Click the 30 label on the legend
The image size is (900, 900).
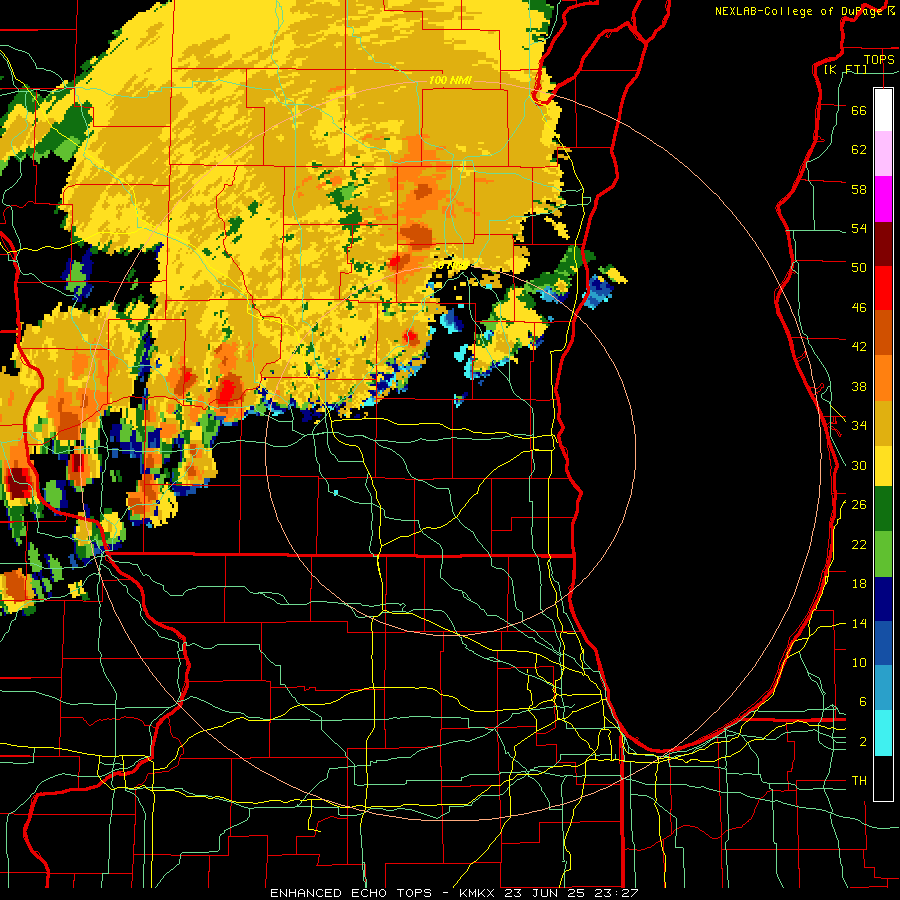(x=859, y=465)
